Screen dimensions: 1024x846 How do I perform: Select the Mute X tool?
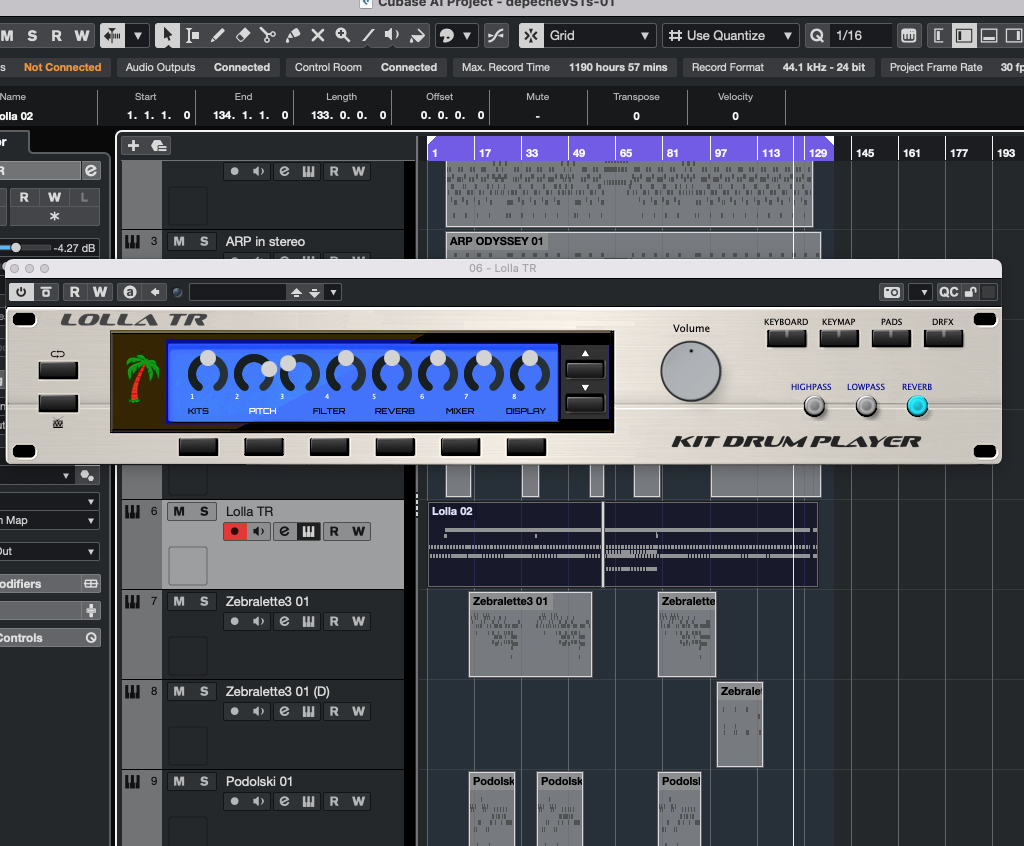[318, 35]
